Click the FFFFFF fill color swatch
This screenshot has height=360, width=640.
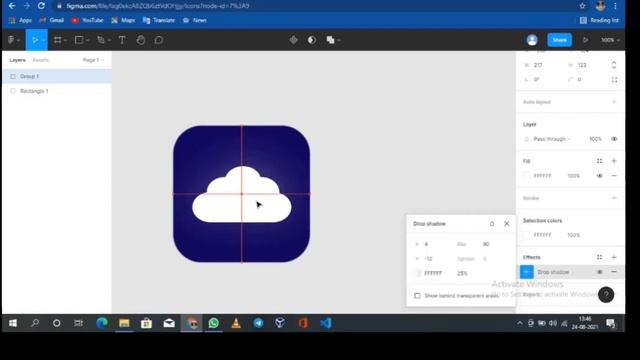[527, 176]
